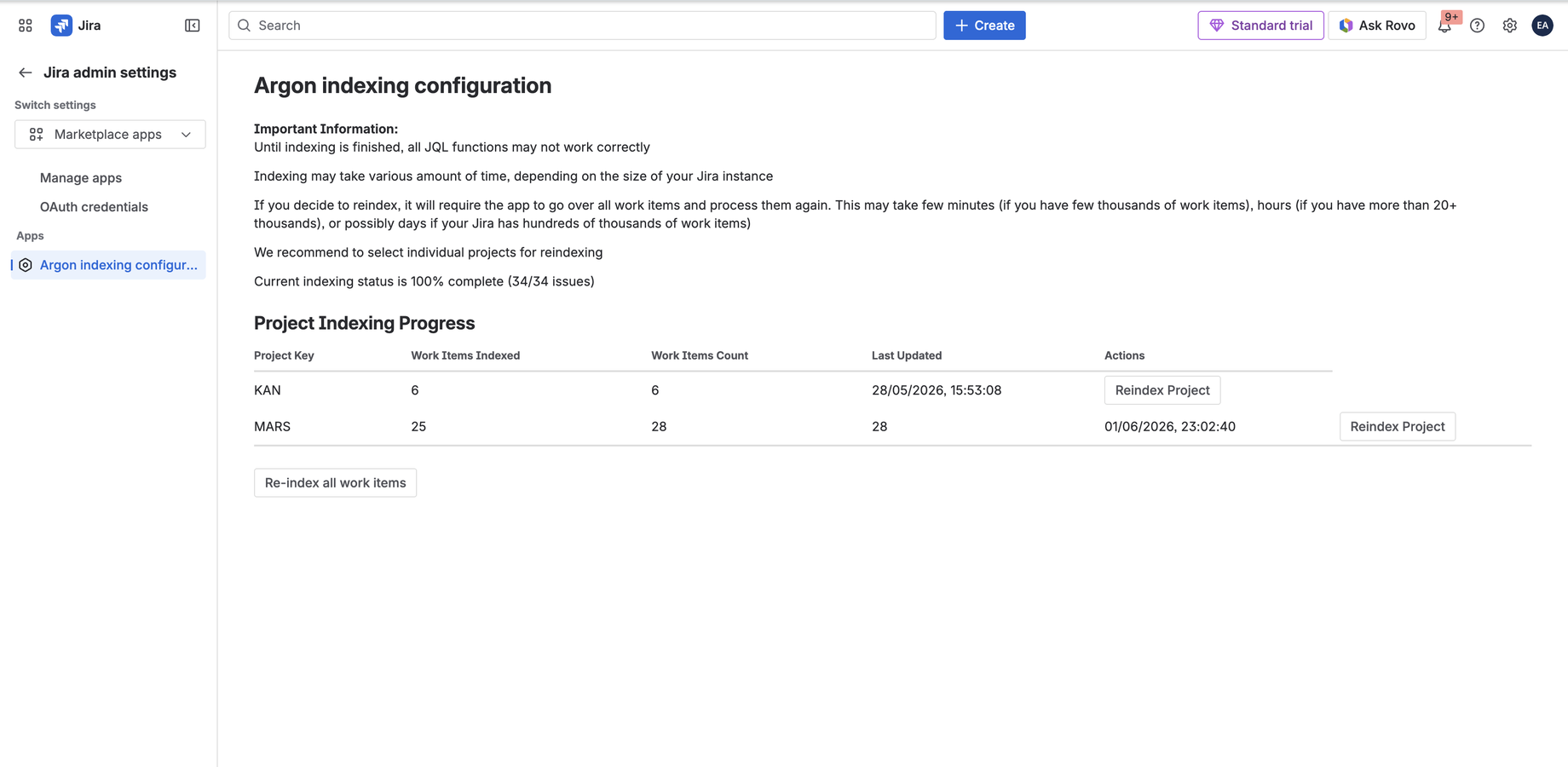This screenshot has height=767, width=1568.
Task: Click the 28/05/2026, 15:53:08 timestamp
Action: tap(937, 390)
